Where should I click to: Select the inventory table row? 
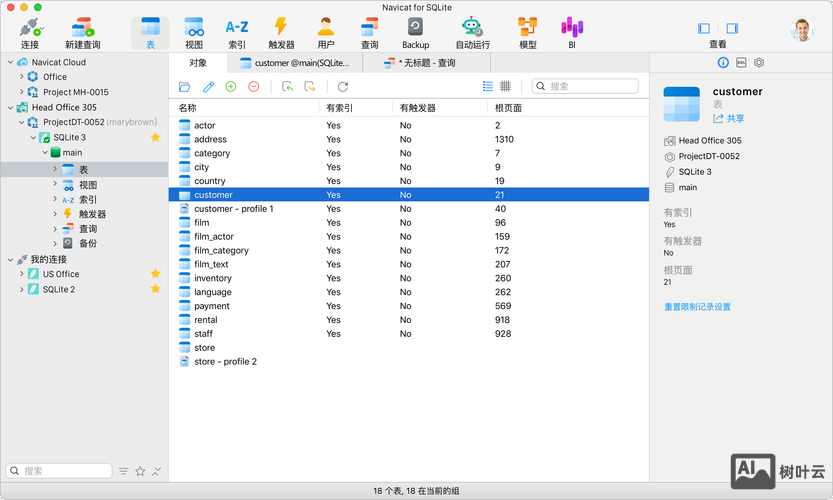tap(409, 278)
